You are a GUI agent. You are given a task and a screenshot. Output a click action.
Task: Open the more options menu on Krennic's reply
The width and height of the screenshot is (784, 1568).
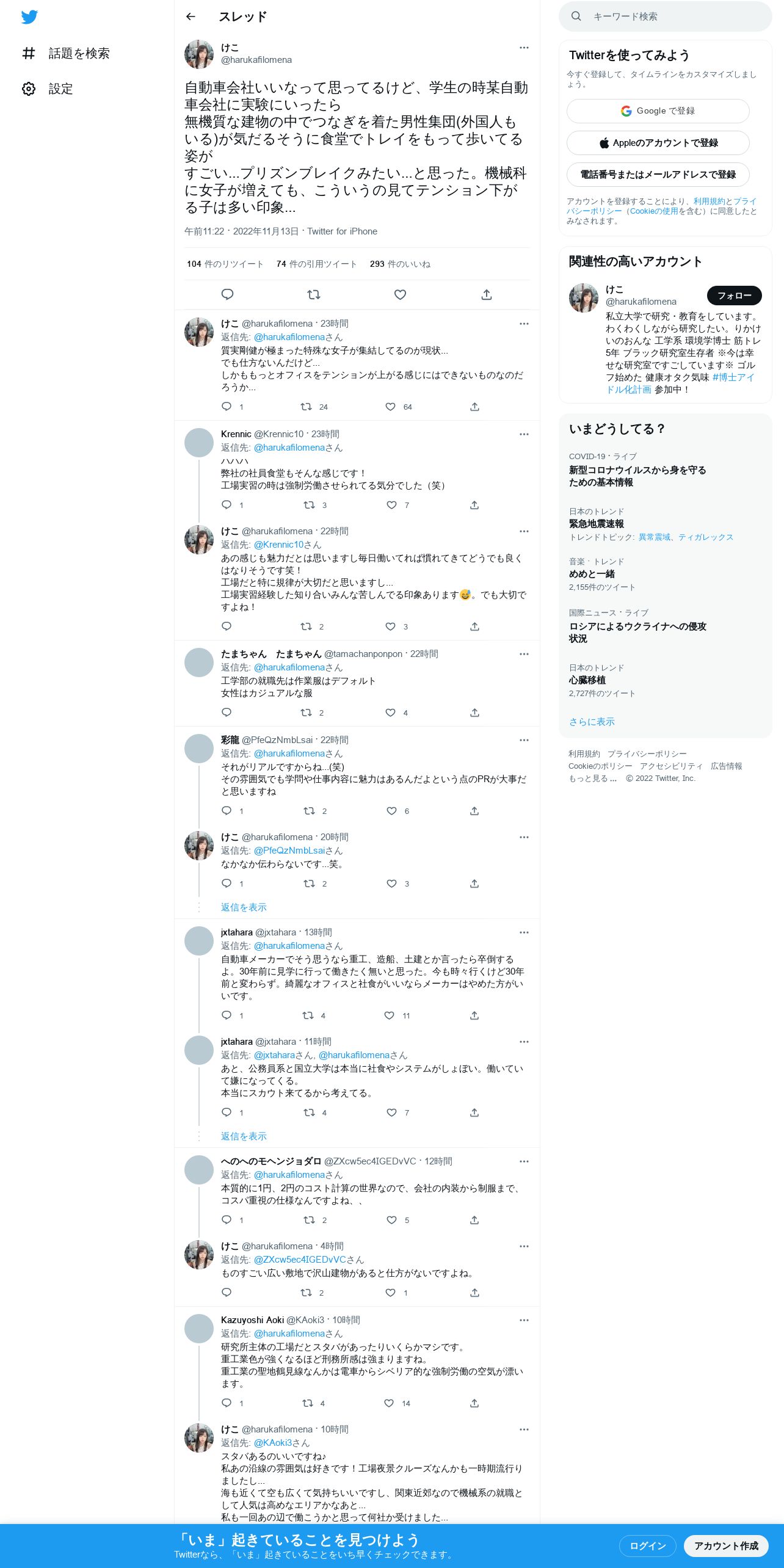point(524,434)
